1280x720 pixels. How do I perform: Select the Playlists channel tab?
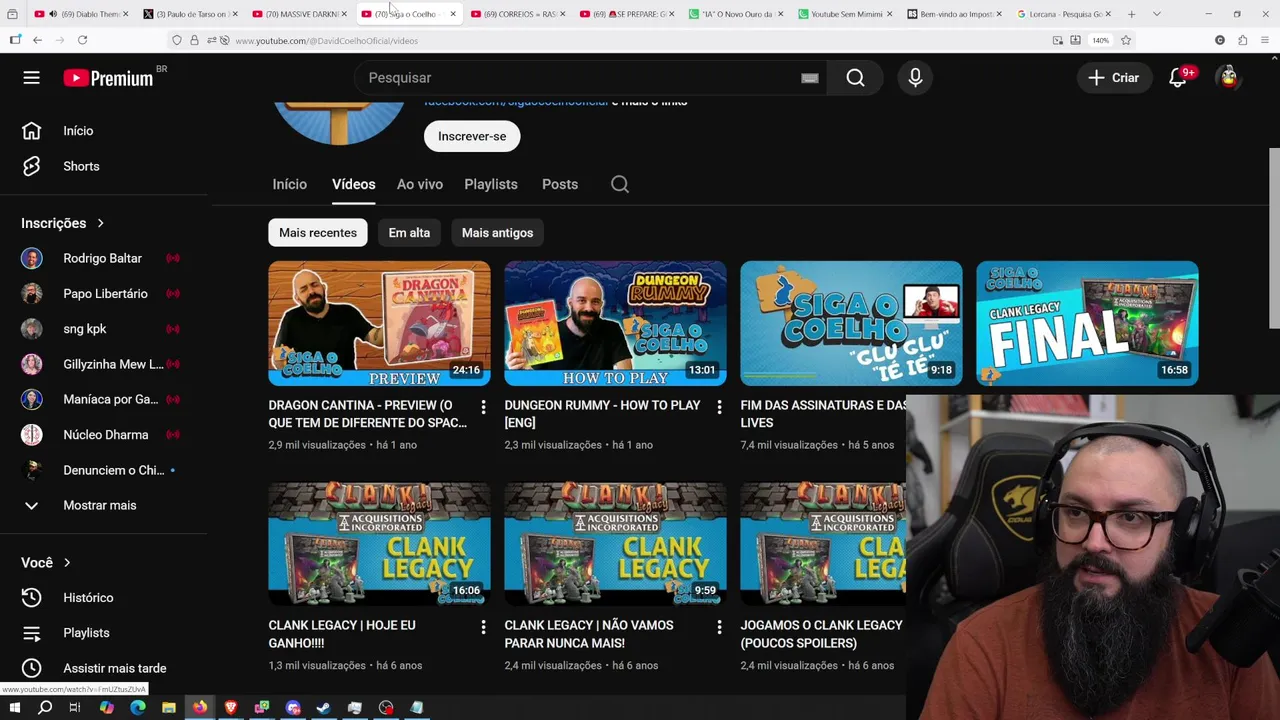[491, 184]
